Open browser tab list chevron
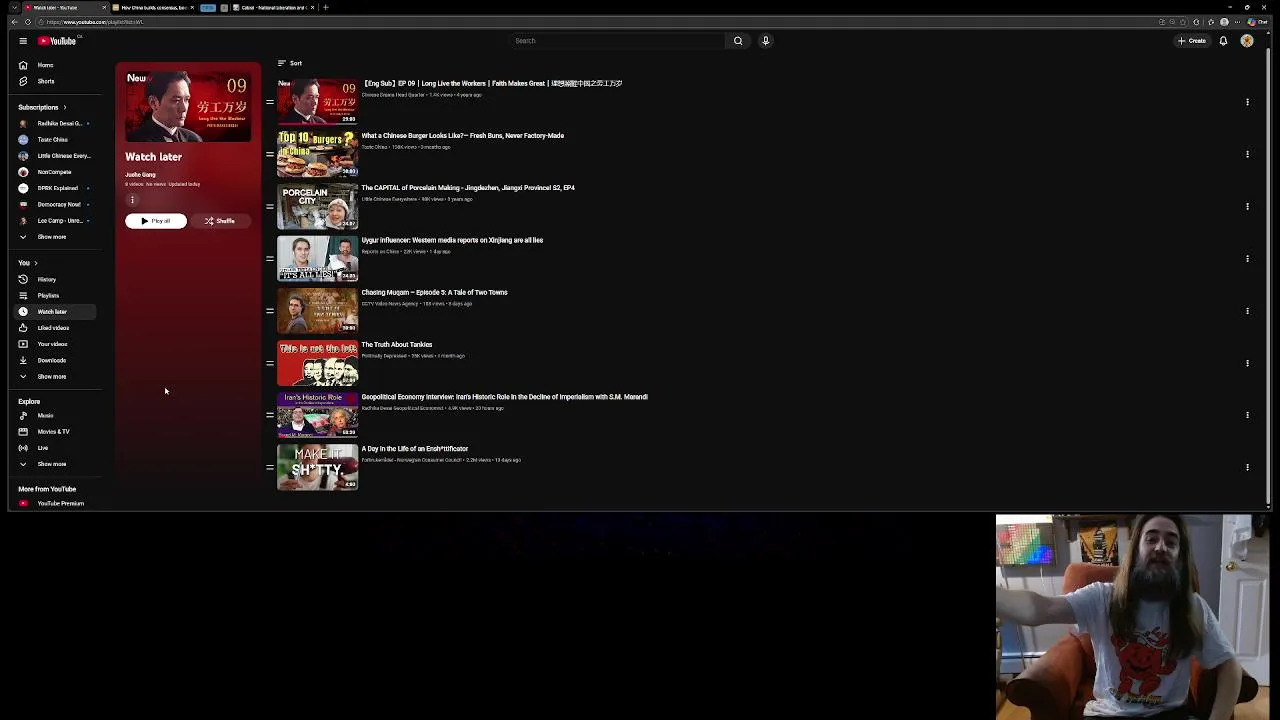This screenshot has width=1280, height=720. 14,7
